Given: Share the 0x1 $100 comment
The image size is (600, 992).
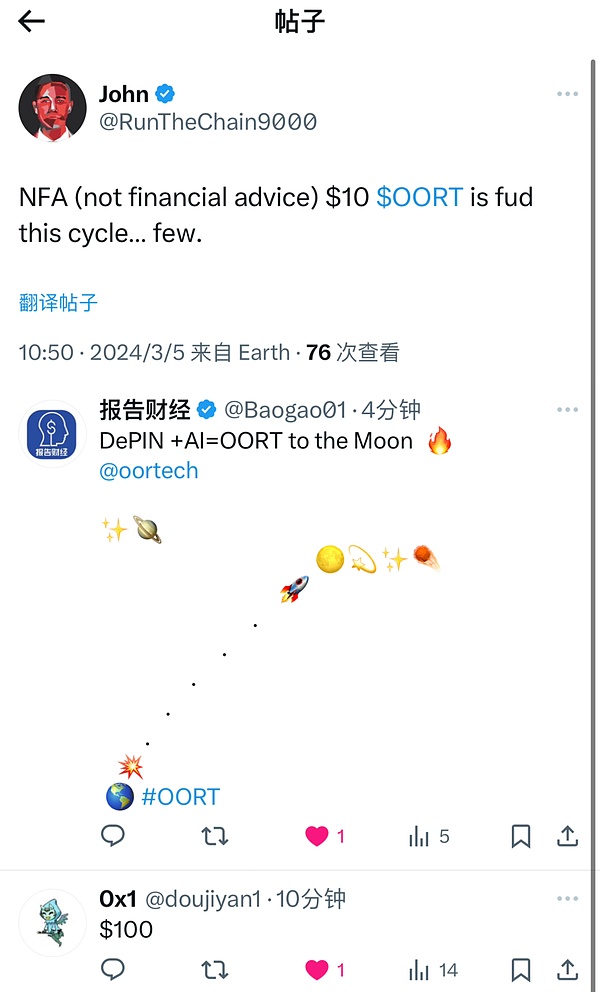Looking at the screenshot, I should point(567,969).
